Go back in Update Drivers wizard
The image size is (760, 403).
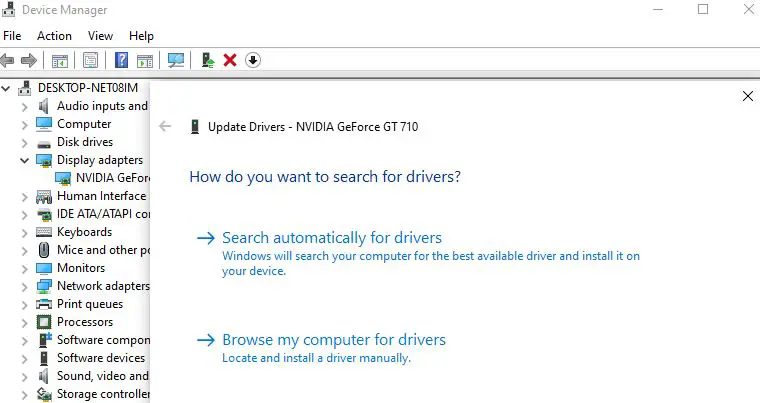(165, 127)
